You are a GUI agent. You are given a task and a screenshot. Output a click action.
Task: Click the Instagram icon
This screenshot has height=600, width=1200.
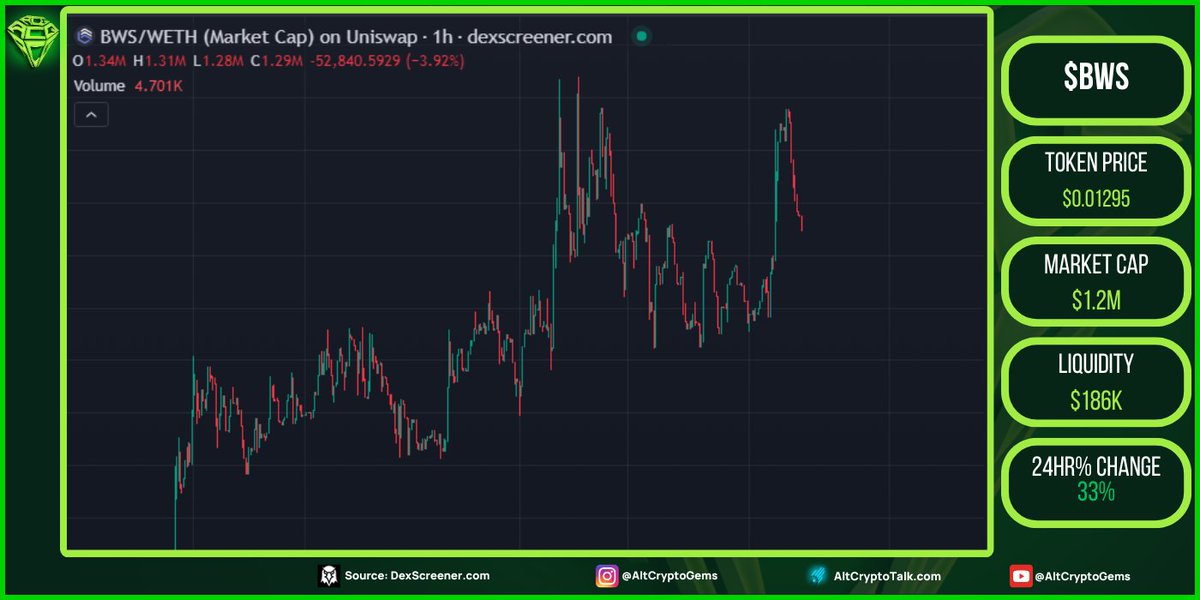click(606, 575)
